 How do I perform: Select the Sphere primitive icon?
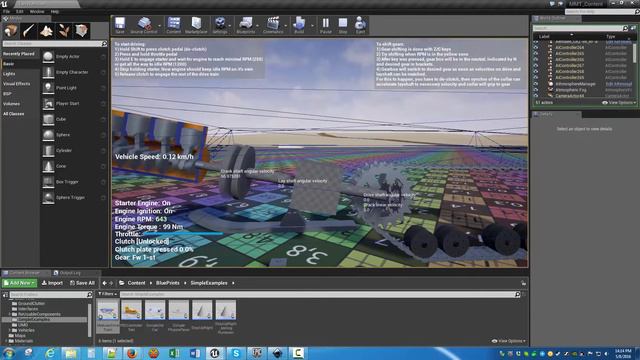(48, 135)
